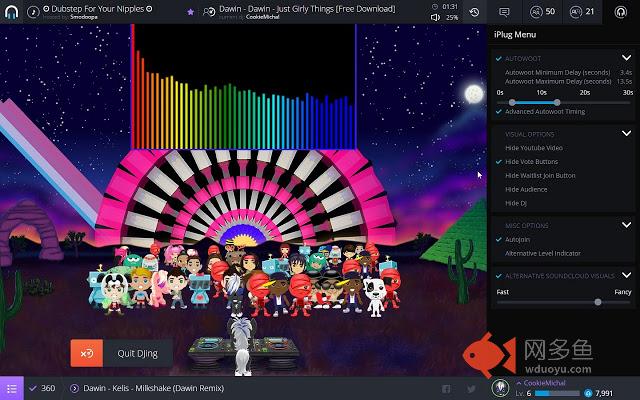Click the plug.dj headphones logo
The width and height of the screenshot is (640, 400).
coord(11,12)
